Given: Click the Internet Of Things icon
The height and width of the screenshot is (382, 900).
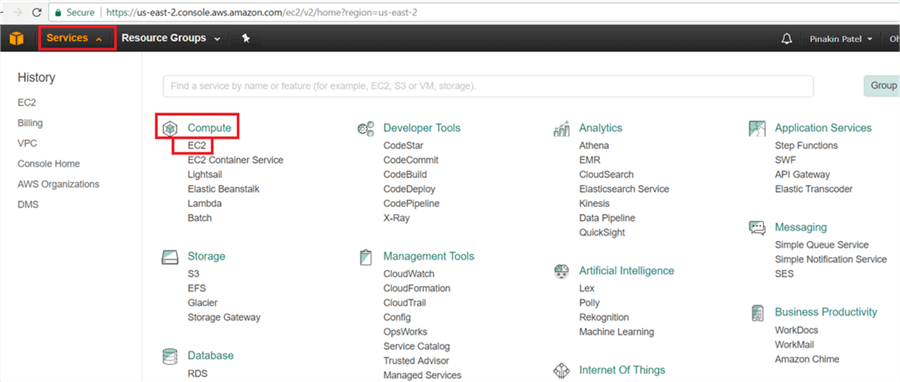Looking at the screenshot, I should click(x=561, y=371).
